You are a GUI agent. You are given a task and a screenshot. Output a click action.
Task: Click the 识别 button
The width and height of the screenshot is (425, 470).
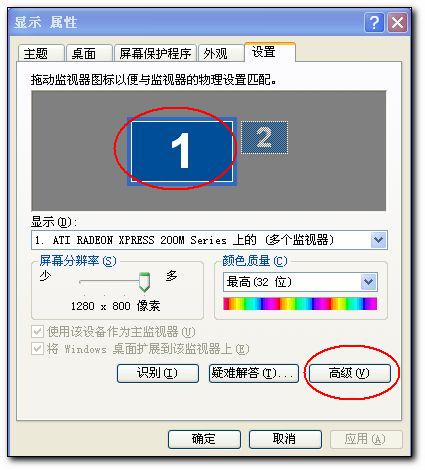click(x=158, y=373)
